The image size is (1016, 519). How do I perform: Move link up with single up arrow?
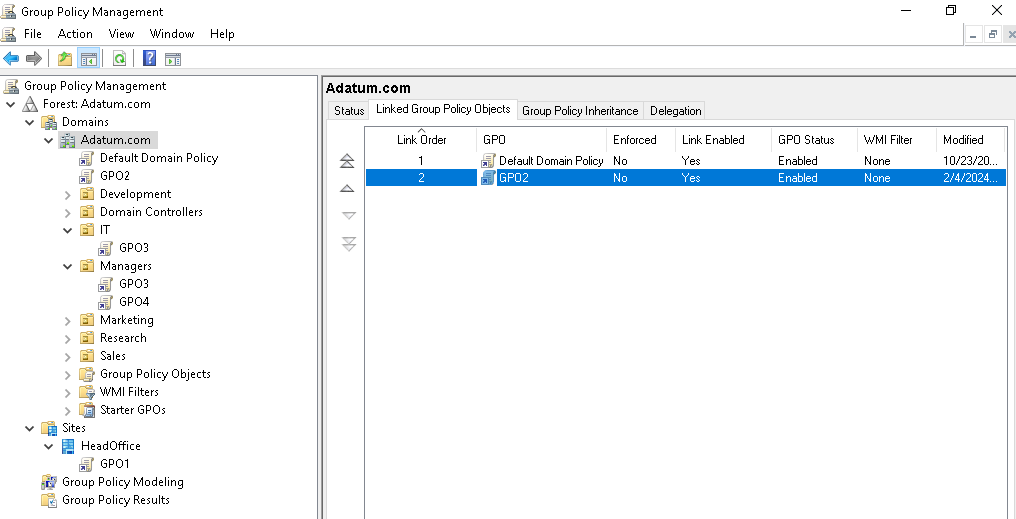[x=348, y=189]
